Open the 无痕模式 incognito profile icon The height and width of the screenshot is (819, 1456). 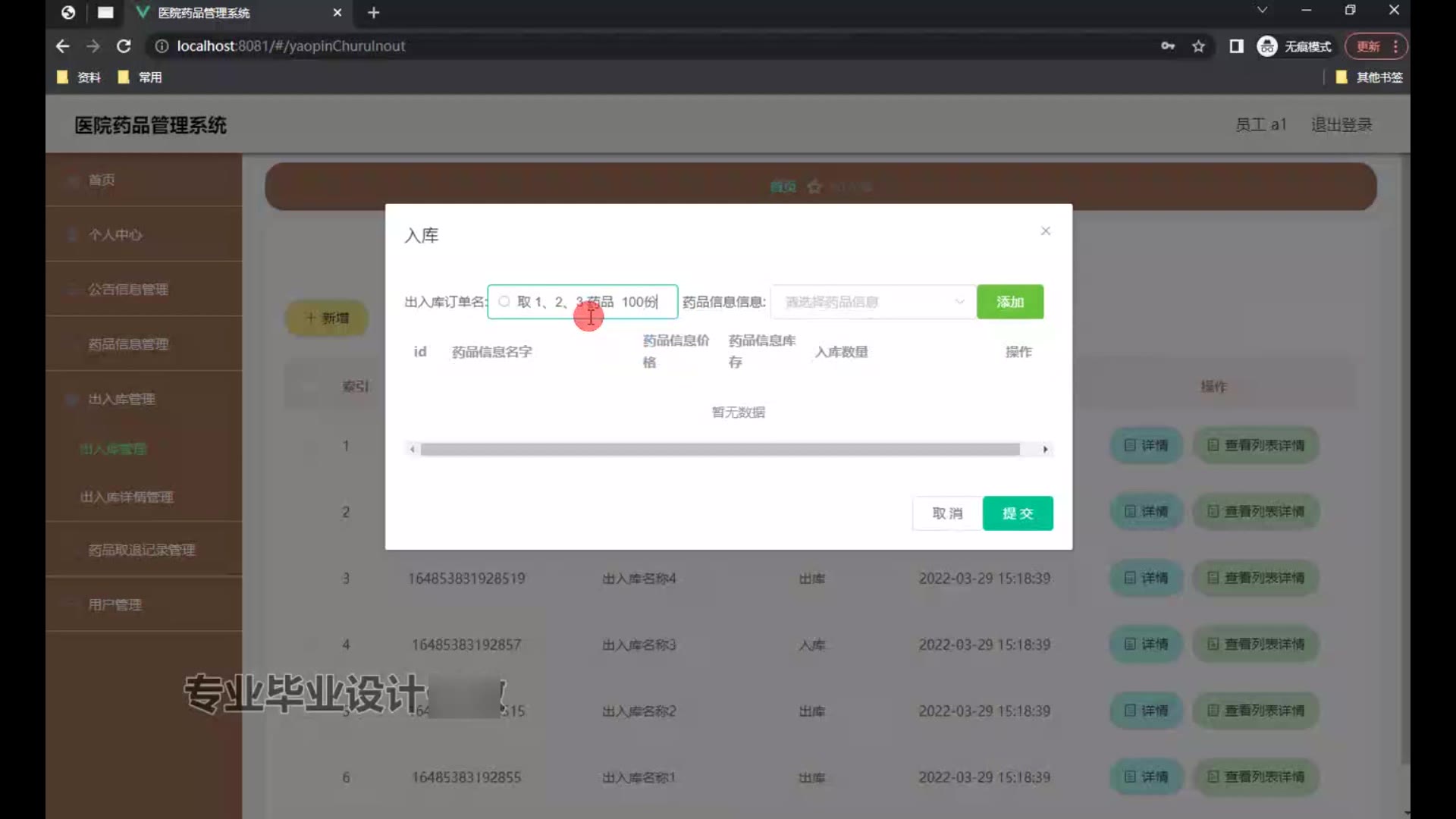[1267, 46]
